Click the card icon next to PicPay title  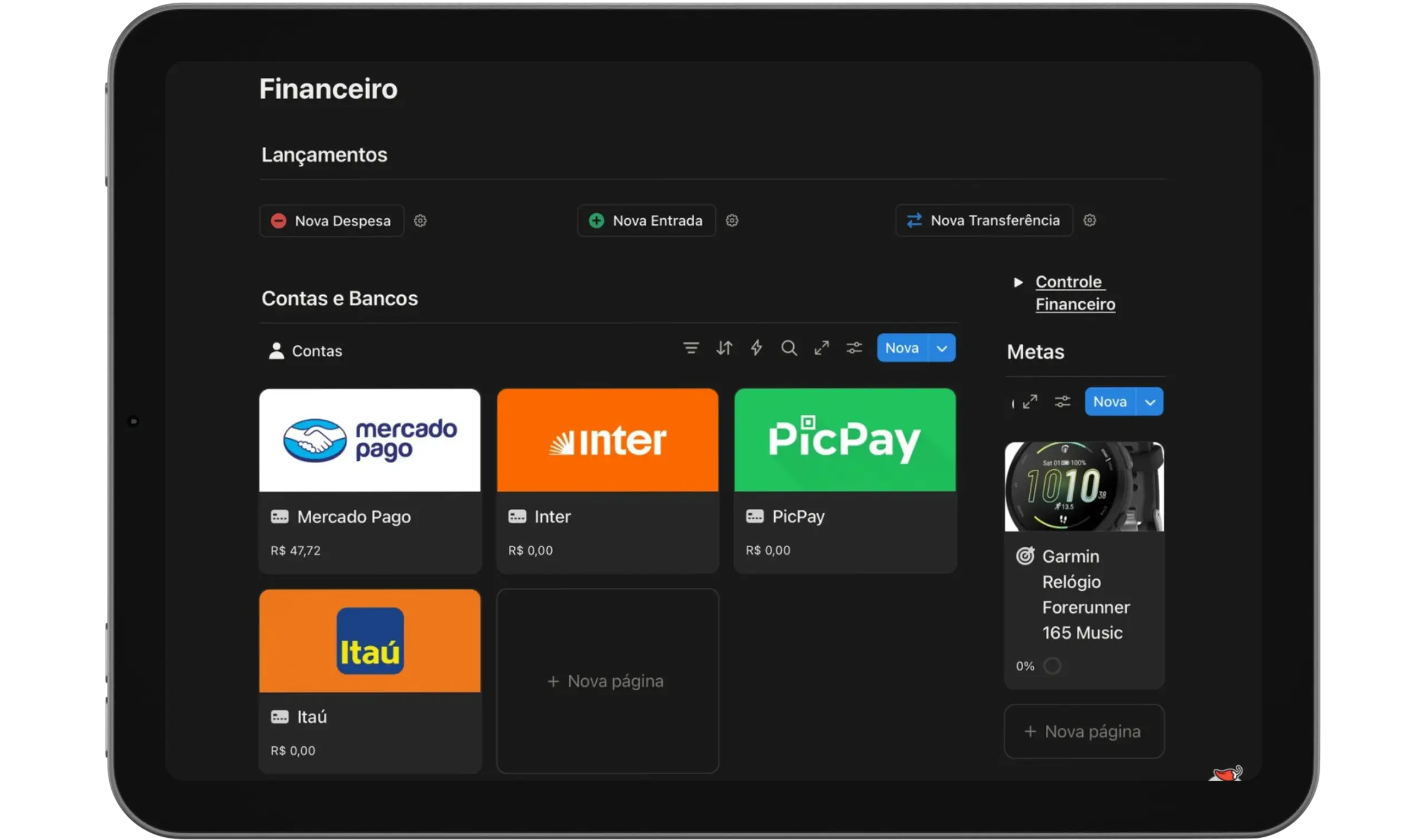755,516
